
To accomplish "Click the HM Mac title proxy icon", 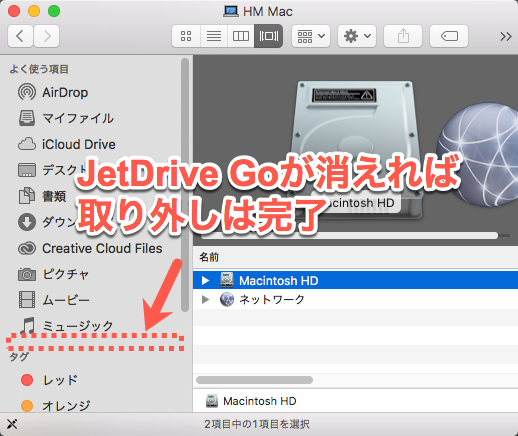I will pyautogui.click(x=231, y=11).
